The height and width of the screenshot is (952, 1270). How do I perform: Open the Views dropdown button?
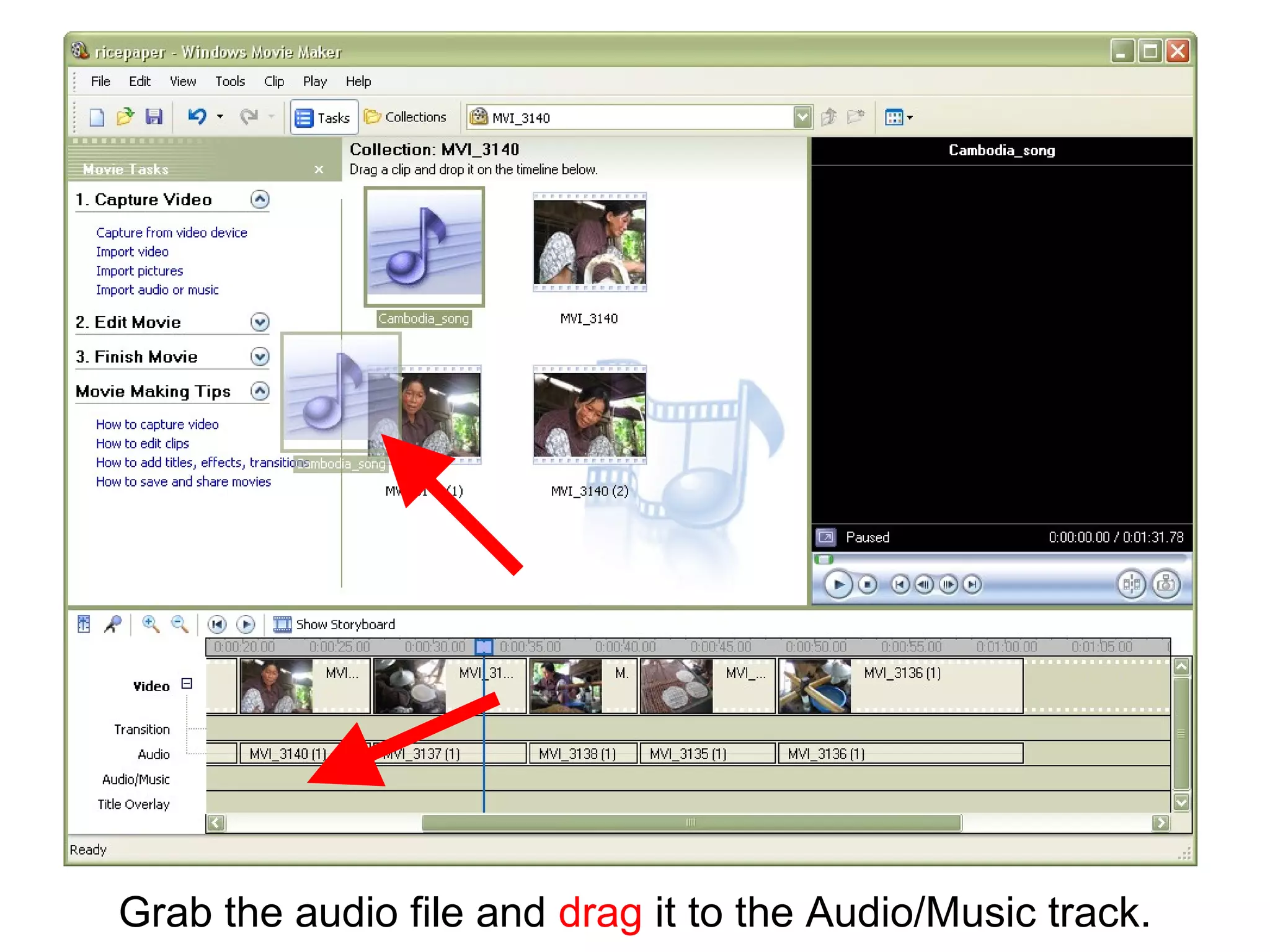coord(899,117)
